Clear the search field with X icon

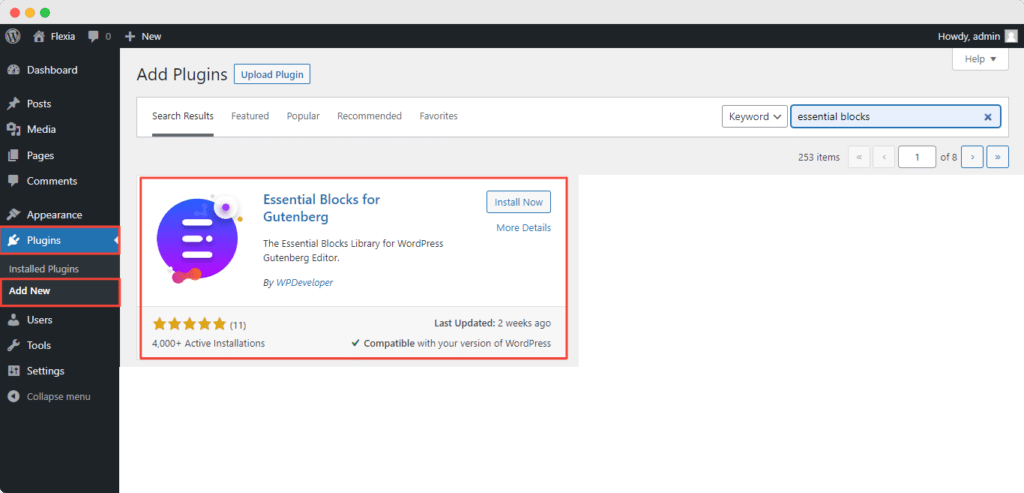(988, 117)
